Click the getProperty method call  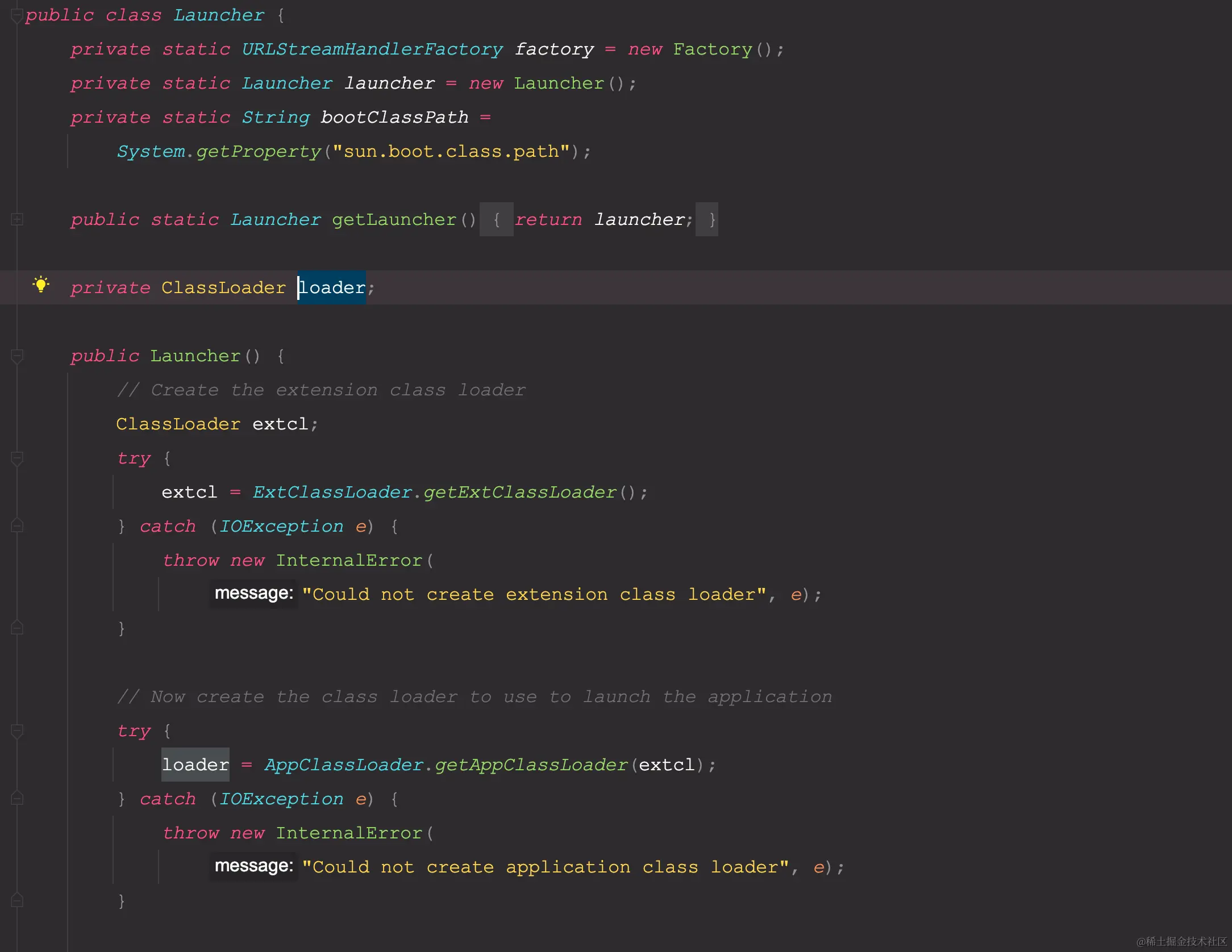[x=259, y=152]
